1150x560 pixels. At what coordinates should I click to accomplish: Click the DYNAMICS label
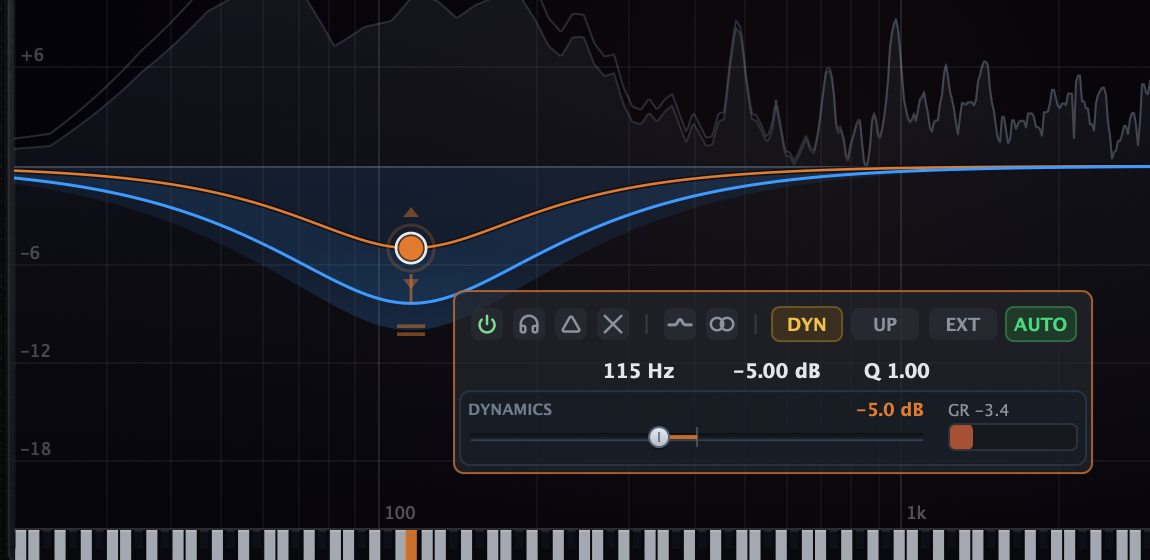[x=510, y=410]
